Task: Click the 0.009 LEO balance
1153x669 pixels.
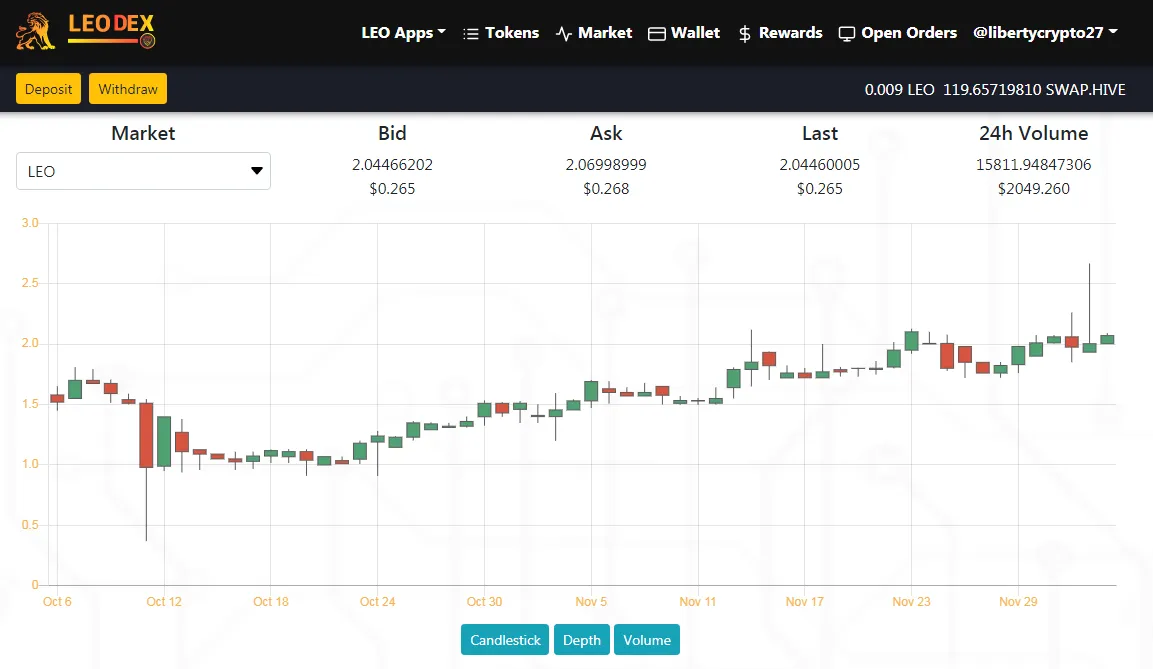Action: [x=899, y=90]
